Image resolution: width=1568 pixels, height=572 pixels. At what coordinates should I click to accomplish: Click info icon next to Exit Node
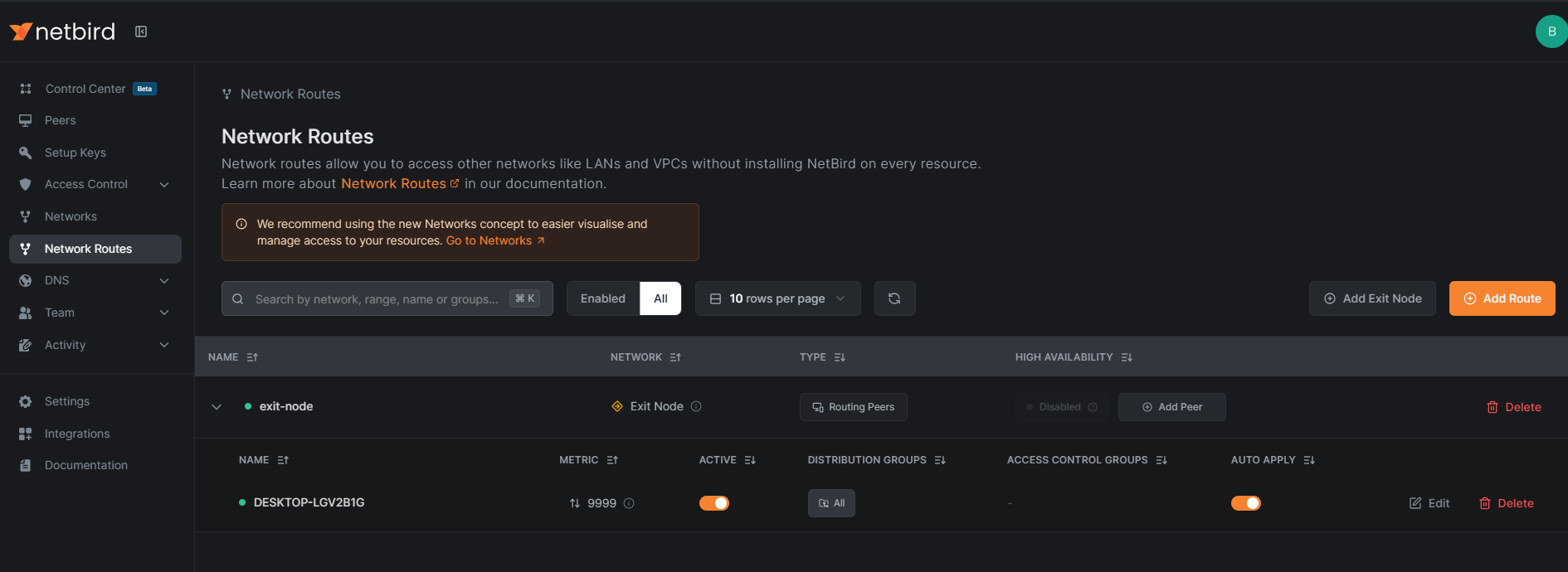[696, 406]
